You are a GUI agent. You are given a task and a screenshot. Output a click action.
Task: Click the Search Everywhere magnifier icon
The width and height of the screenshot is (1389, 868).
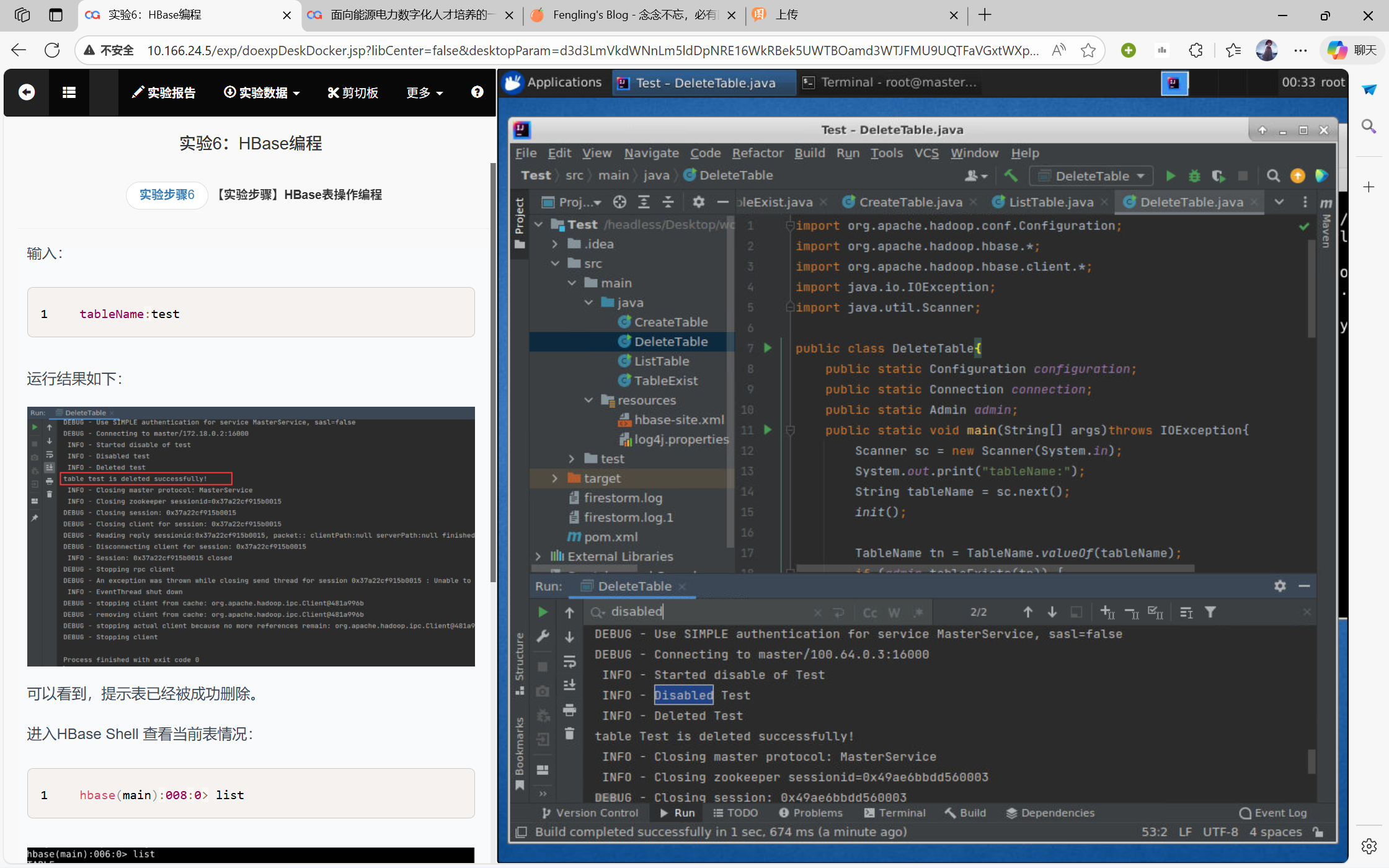tap(1273, 176)
